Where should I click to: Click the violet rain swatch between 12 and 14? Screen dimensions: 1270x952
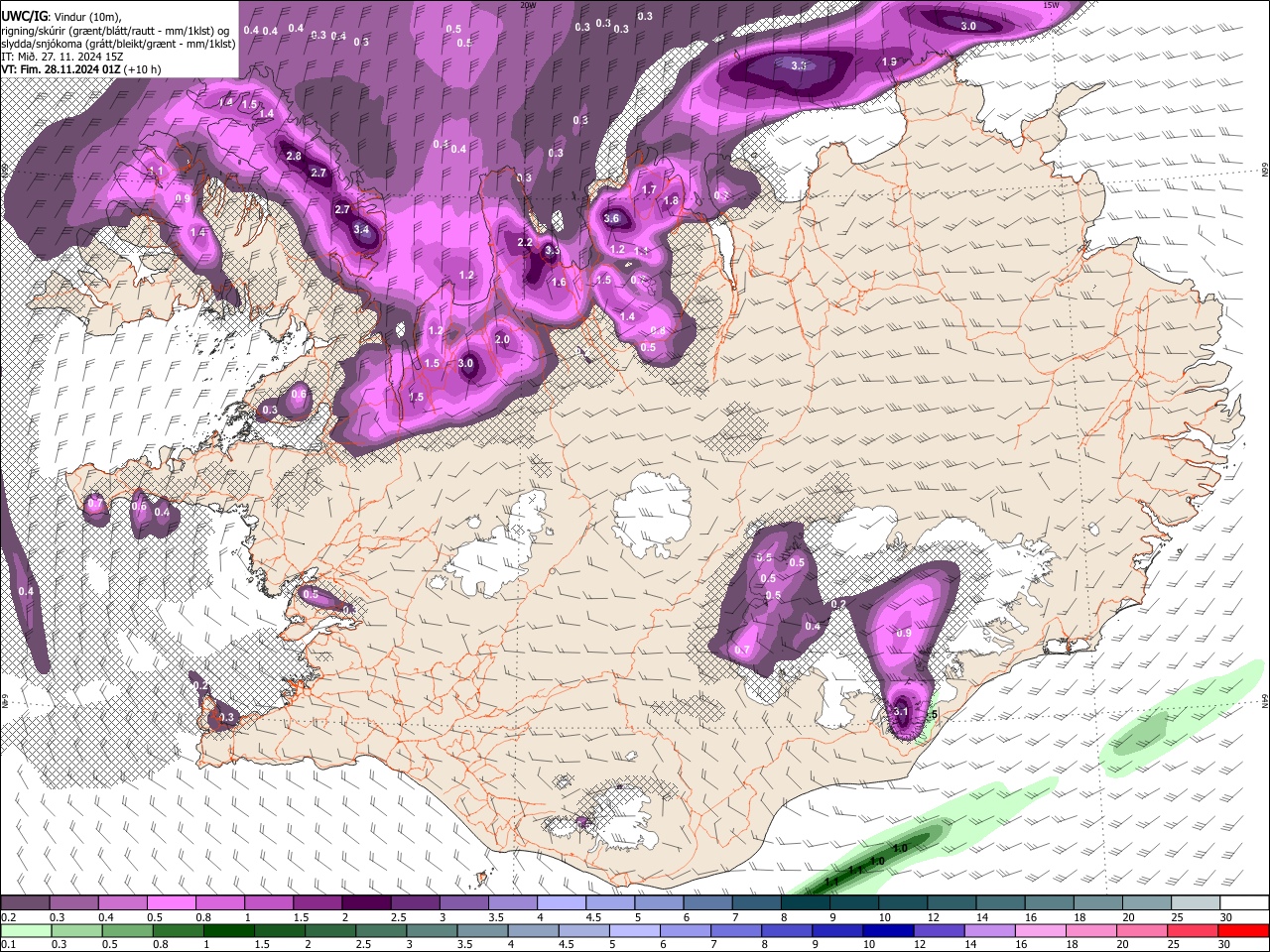[940, 930]
